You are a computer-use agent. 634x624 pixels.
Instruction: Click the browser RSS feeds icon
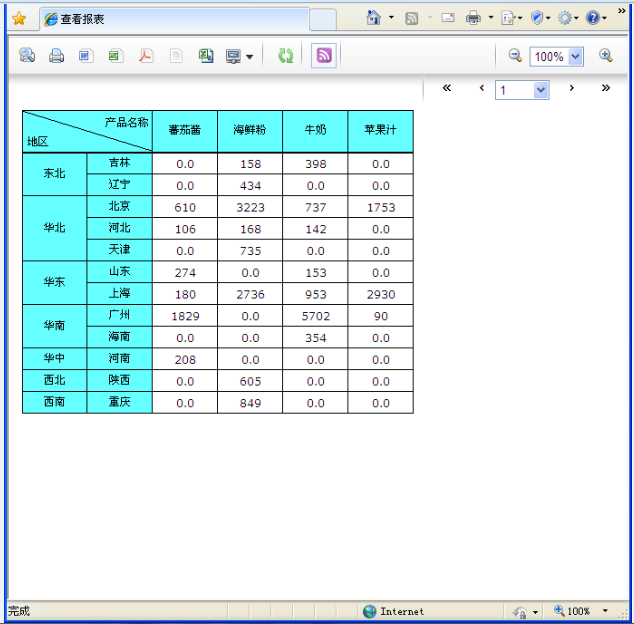[411, 18]
